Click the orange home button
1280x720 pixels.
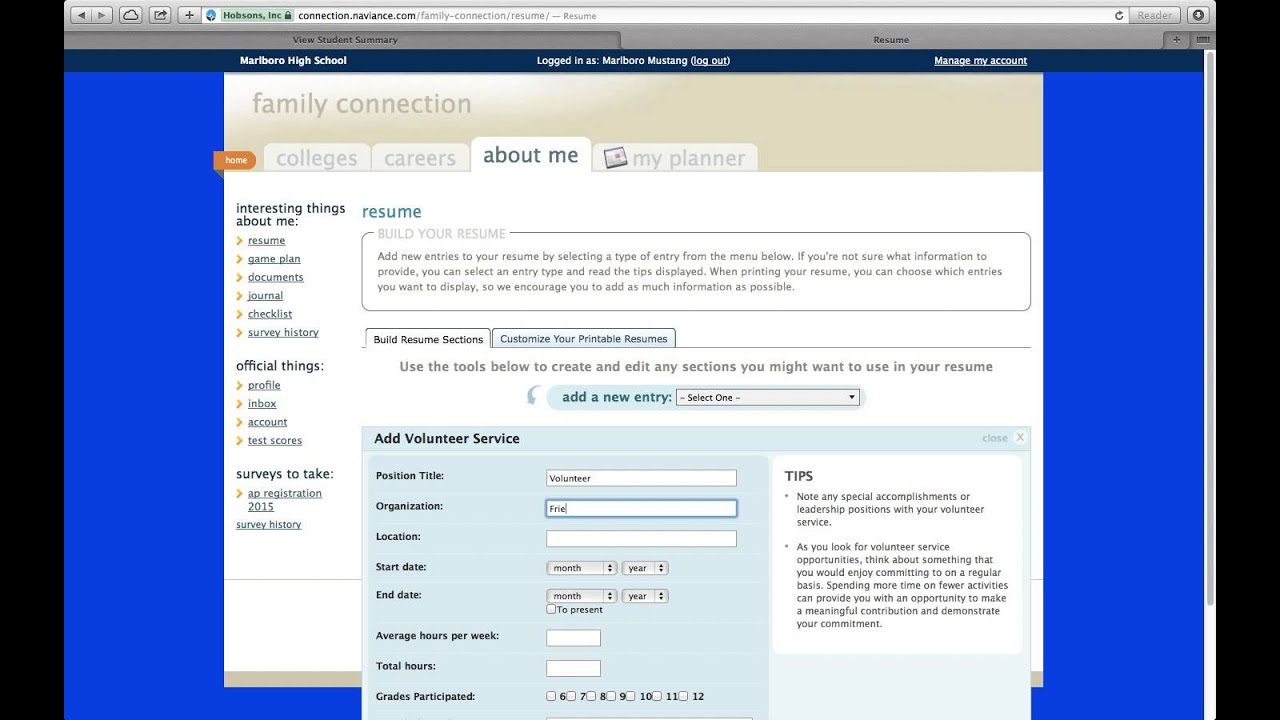click(x=235, y=160)
